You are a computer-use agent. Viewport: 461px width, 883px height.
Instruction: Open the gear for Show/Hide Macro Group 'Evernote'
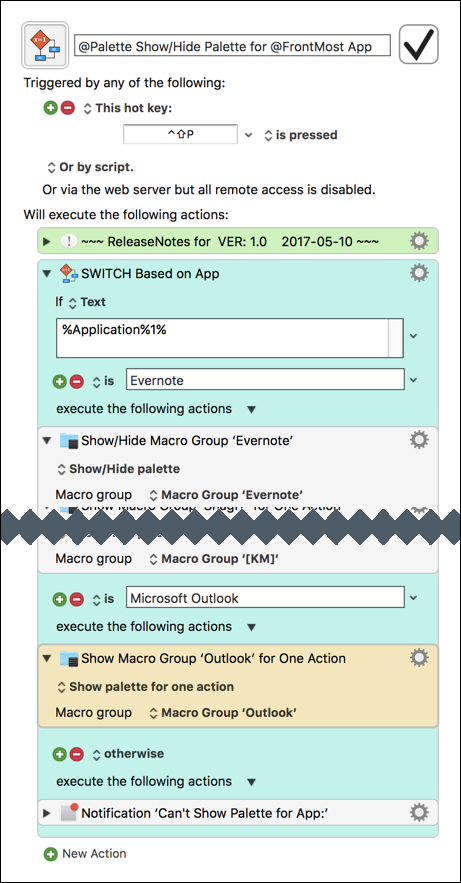419,440
